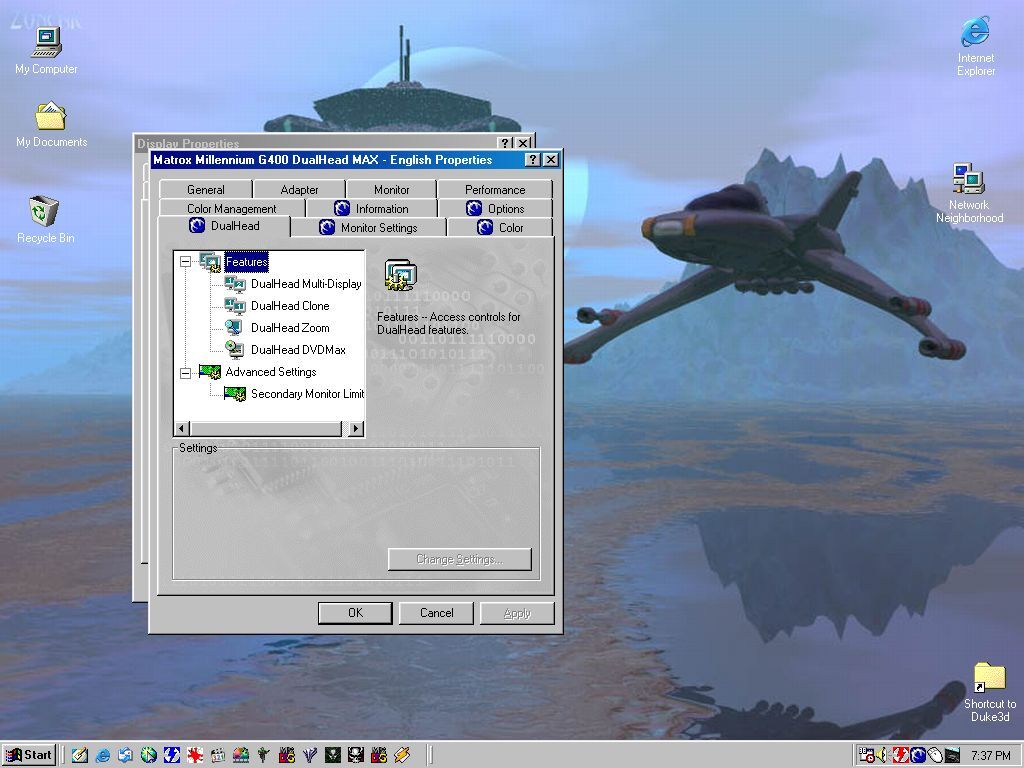Click Cancel to dismiss the dialog

point(436,613)
